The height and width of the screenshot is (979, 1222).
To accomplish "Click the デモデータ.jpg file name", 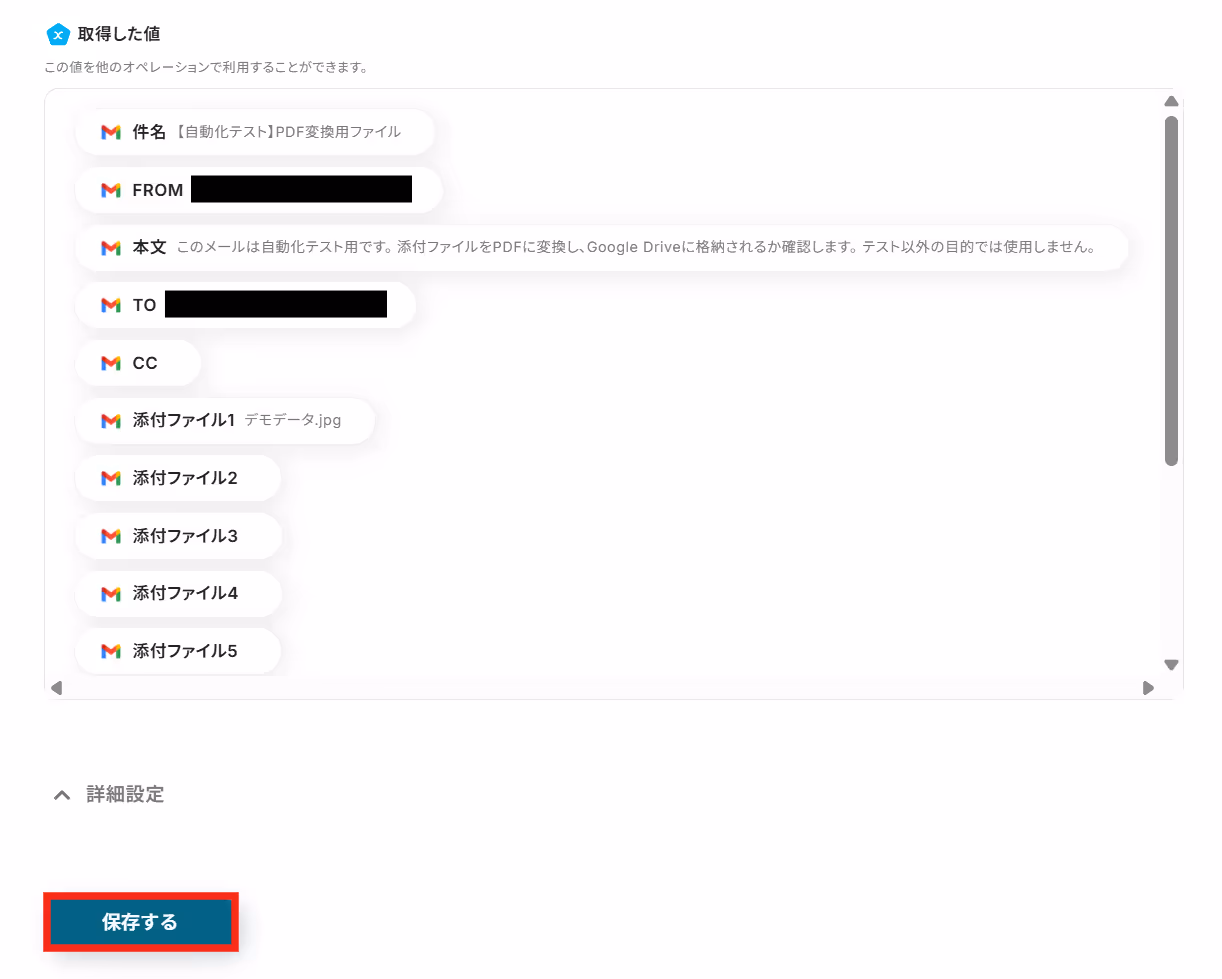I will [x=293, y=421].
